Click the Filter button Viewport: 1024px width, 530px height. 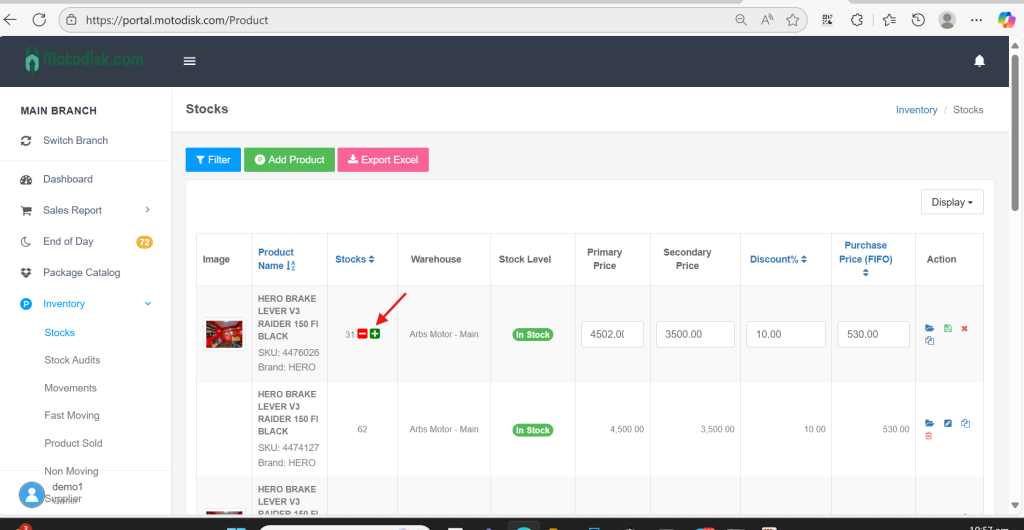(x=213, y=160)
